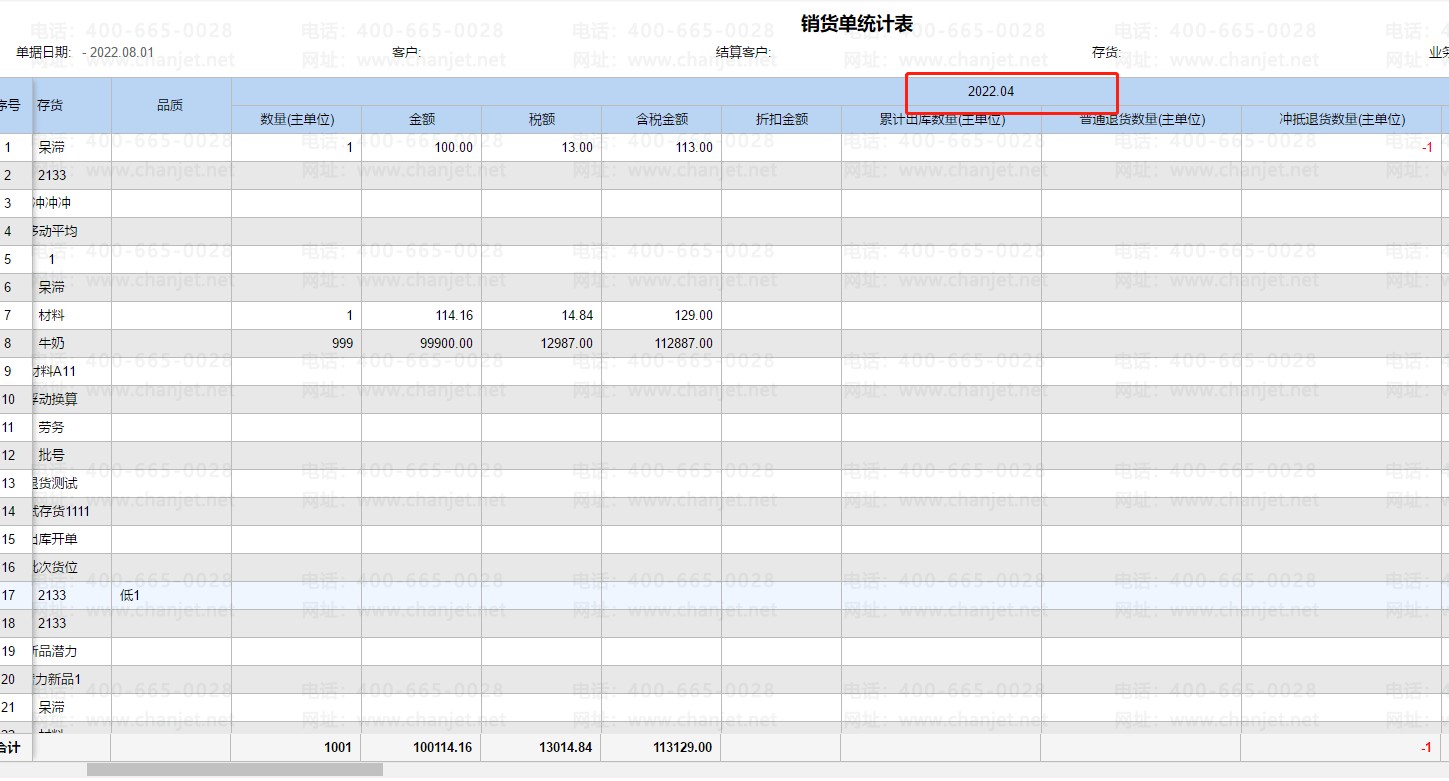Viewport: 1449px width, 781px height.
Task: Select the 冲抵退货数量(主单位) column header
Action: coord(1341,119)
